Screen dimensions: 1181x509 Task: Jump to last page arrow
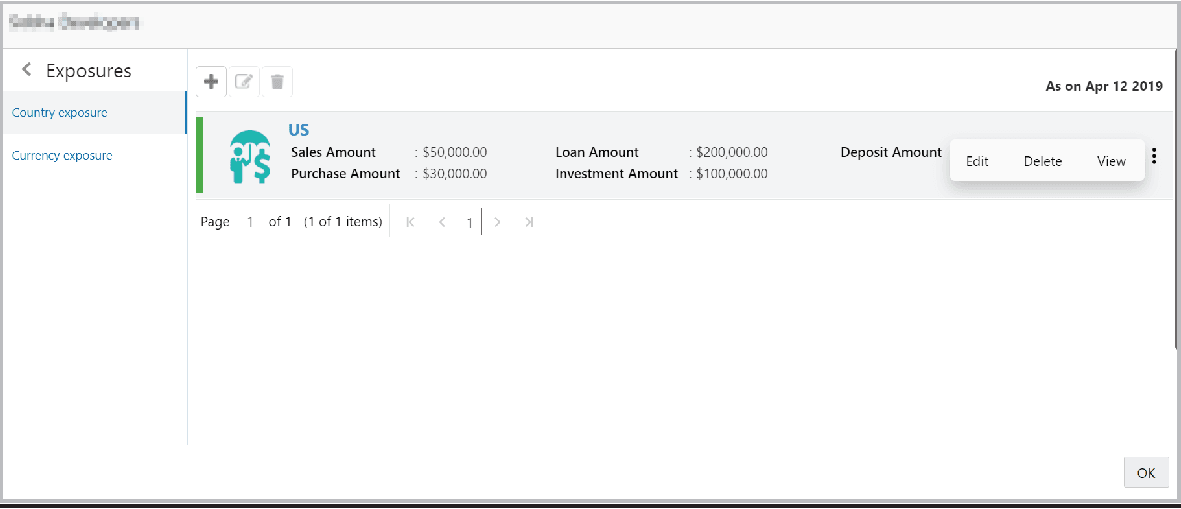point(529,222)
